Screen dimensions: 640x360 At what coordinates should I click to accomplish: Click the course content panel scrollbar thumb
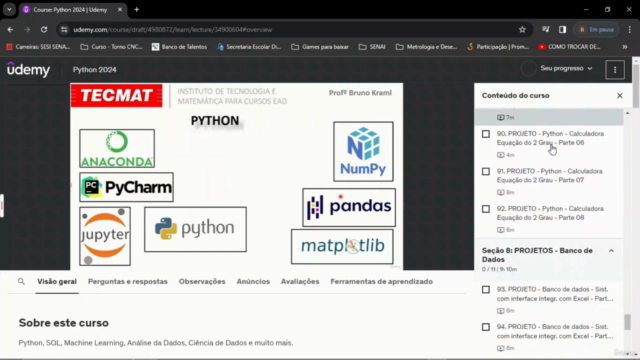pos(627,322)
